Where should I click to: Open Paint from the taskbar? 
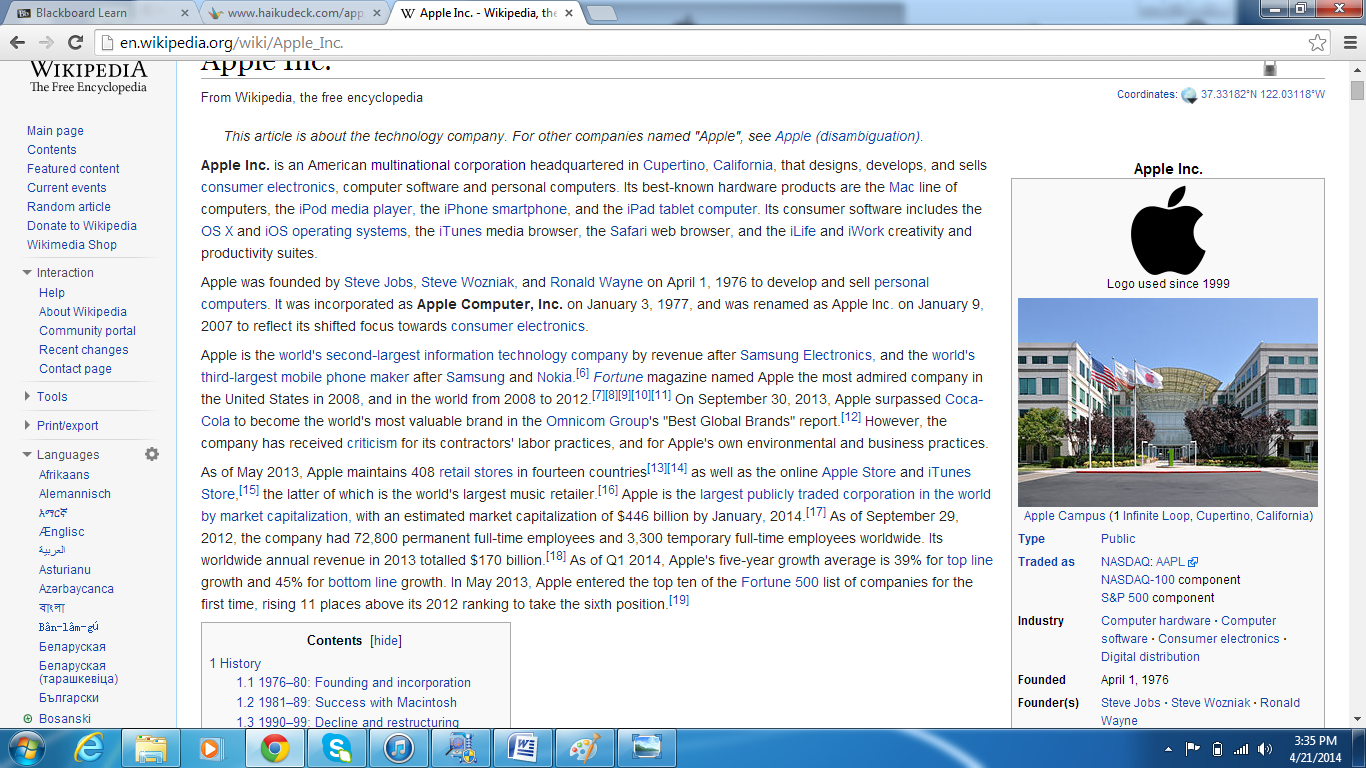click(584, 748)
